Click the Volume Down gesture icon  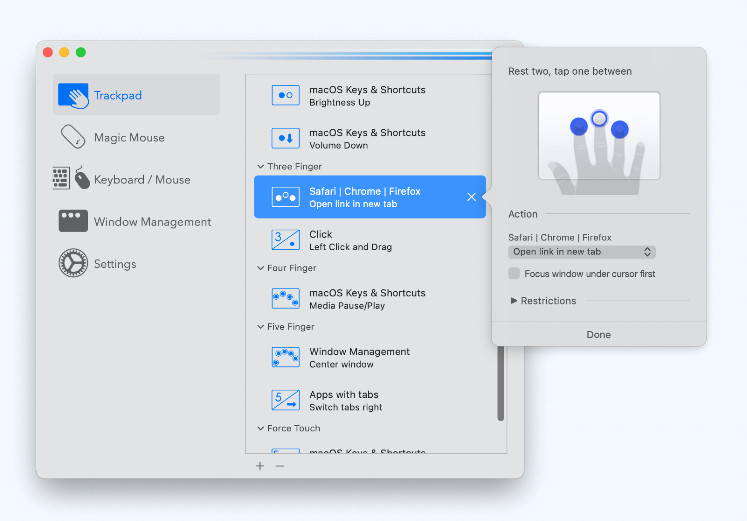(285, 138)
